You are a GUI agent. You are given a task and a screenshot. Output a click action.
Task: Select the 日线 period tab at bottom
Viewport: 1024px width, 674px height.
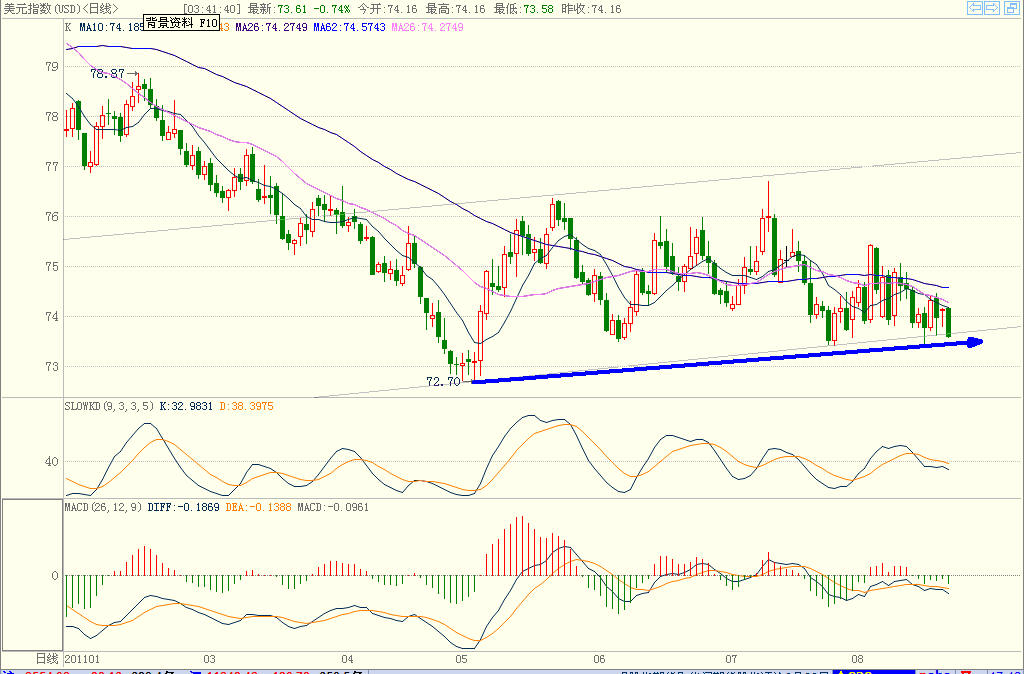pyautogui.click(x=46, y=659)
